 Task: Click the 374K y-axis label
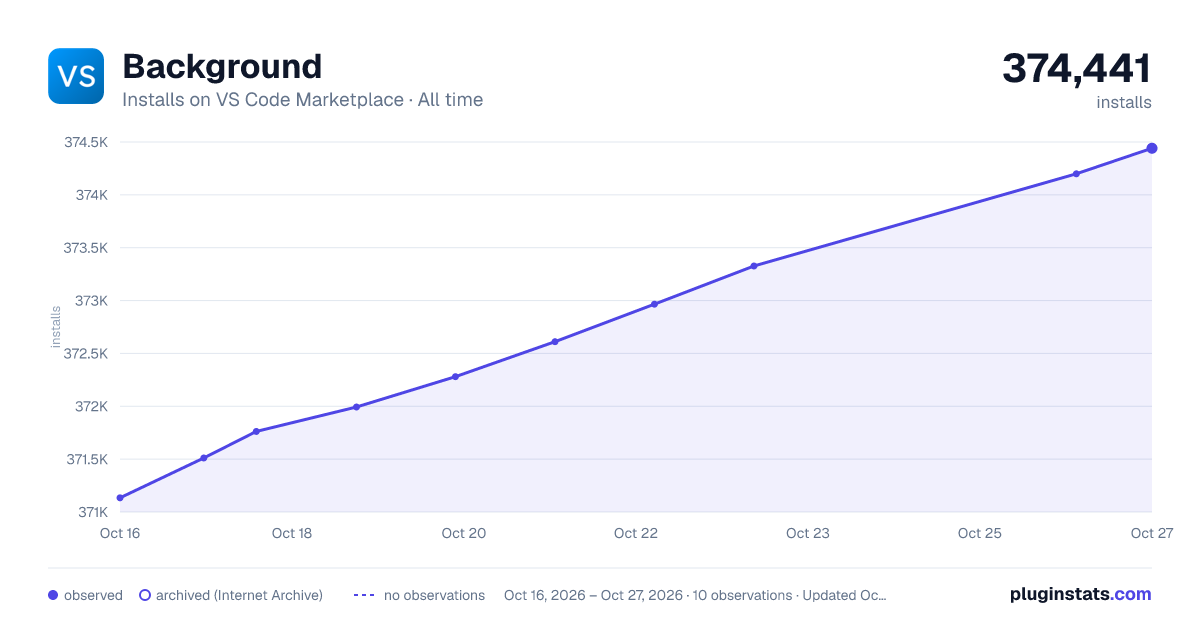point(92,195)
